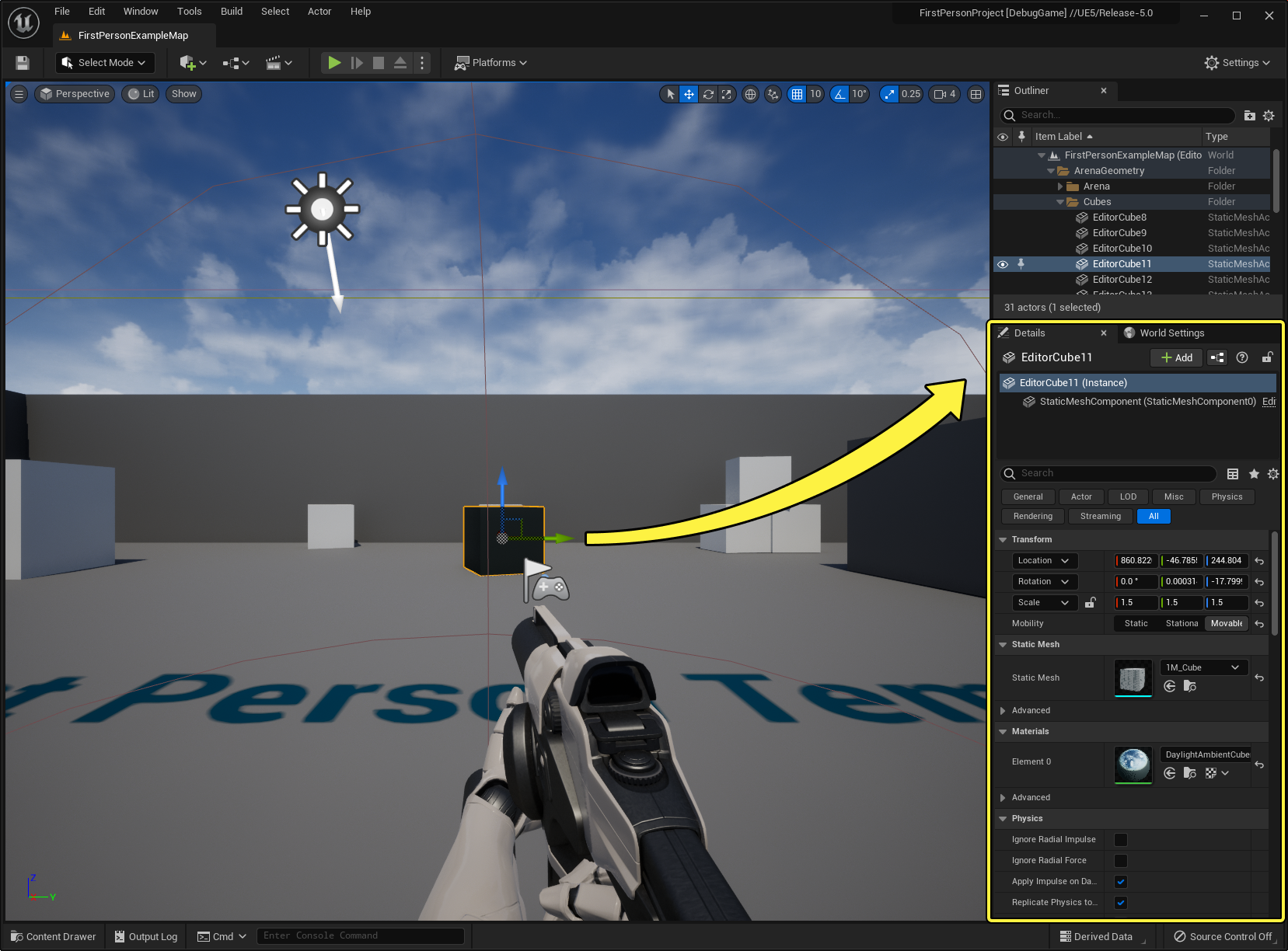Uncheck Apply Impulse on Damage
Image resolution: width=1288 pixels, height=951 pixels.
(x=1121, y=882)
